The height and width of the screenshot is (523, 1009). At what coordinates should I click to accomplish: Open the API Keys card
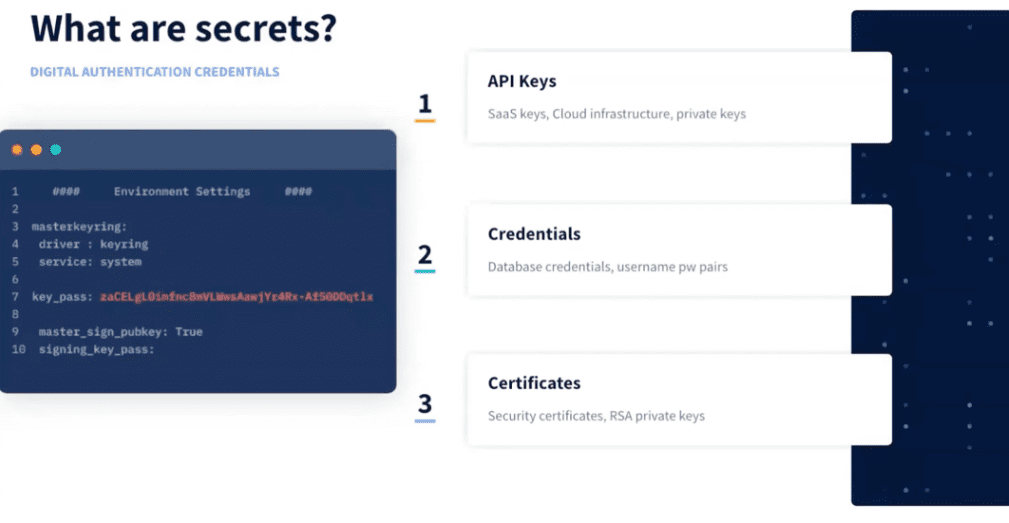coord(680,98)
